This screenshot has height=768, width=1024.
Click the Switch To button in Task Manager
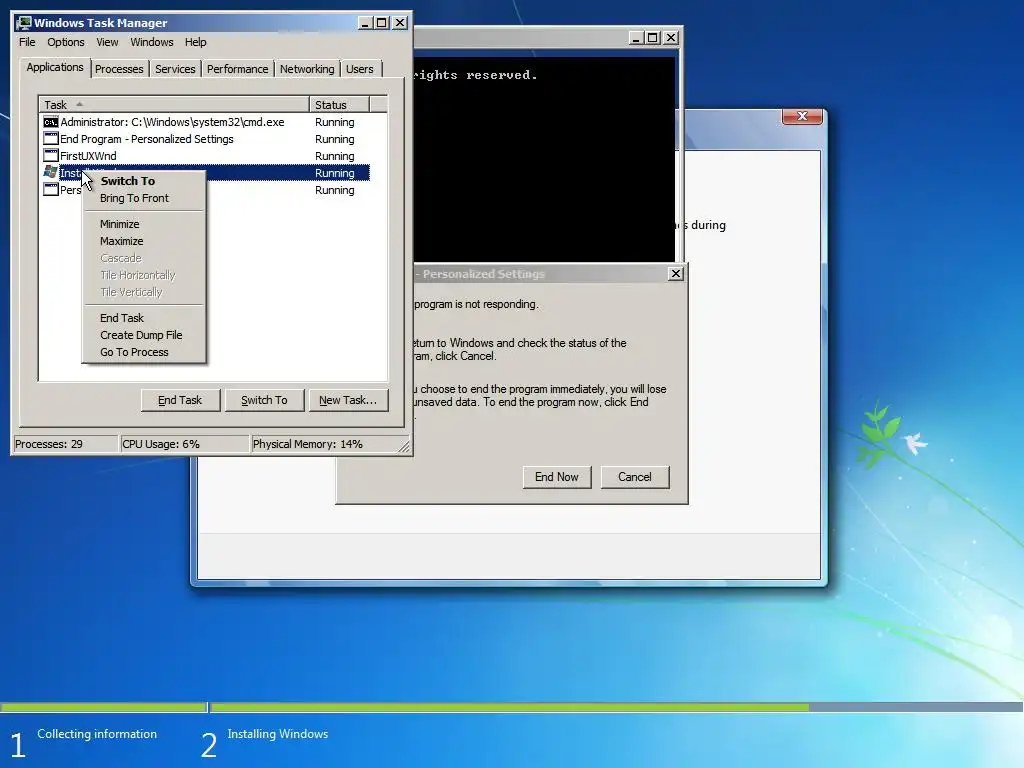coord(264,400)
